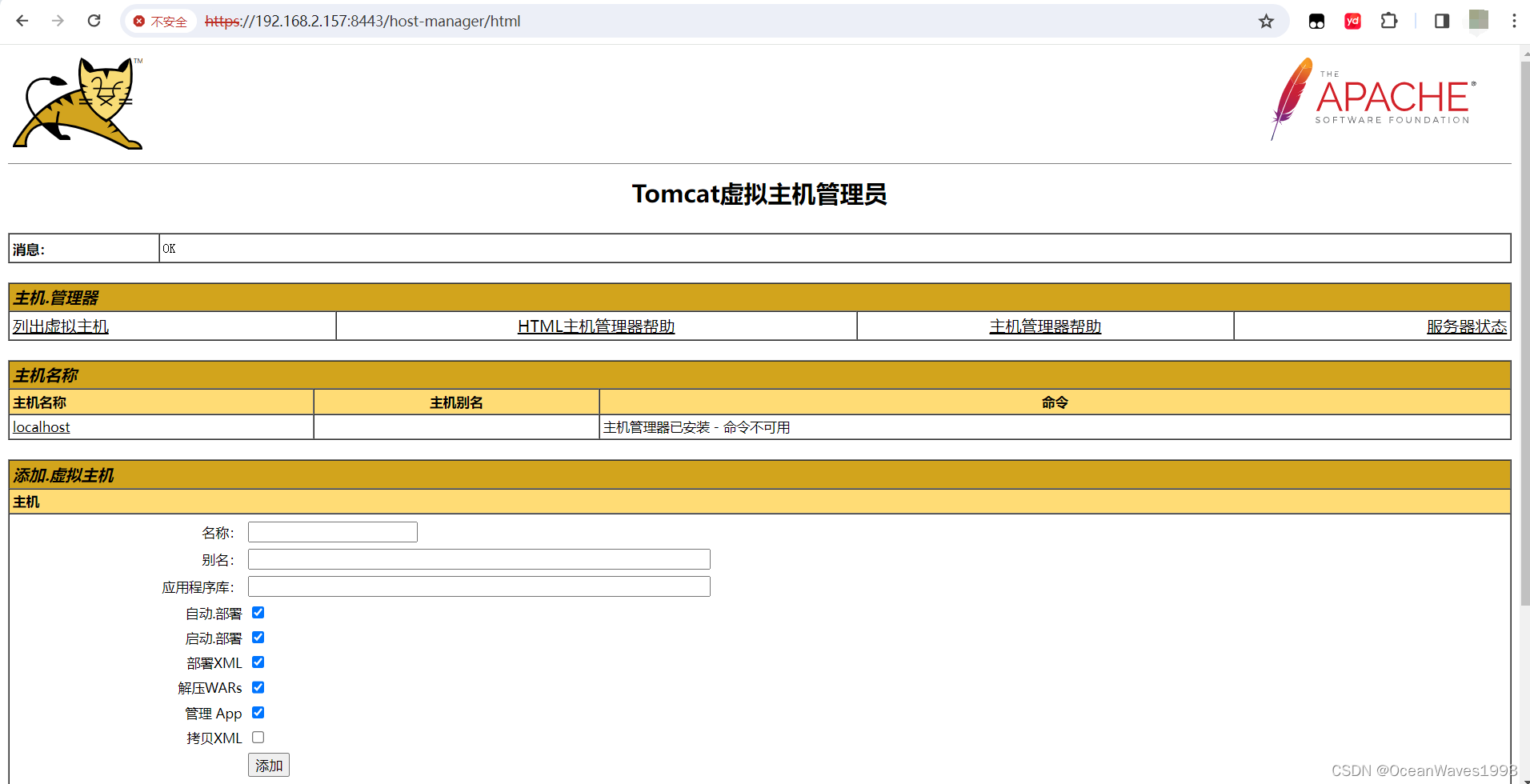Open the 不安全 security warning indicator

pyautogui.click(x=161, y=22)
